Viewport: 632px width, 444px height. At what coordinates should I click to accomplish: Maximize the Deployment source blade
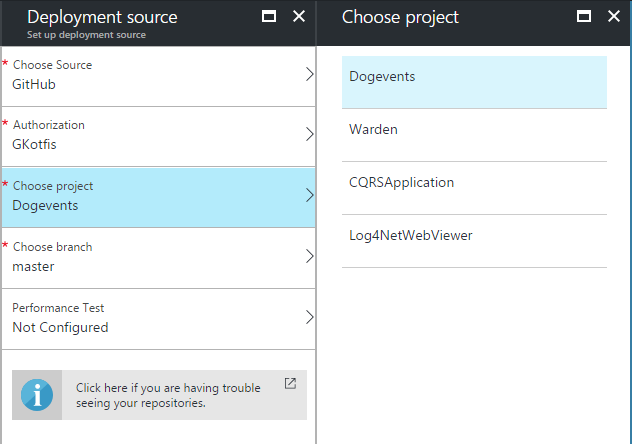coord(269,17)
